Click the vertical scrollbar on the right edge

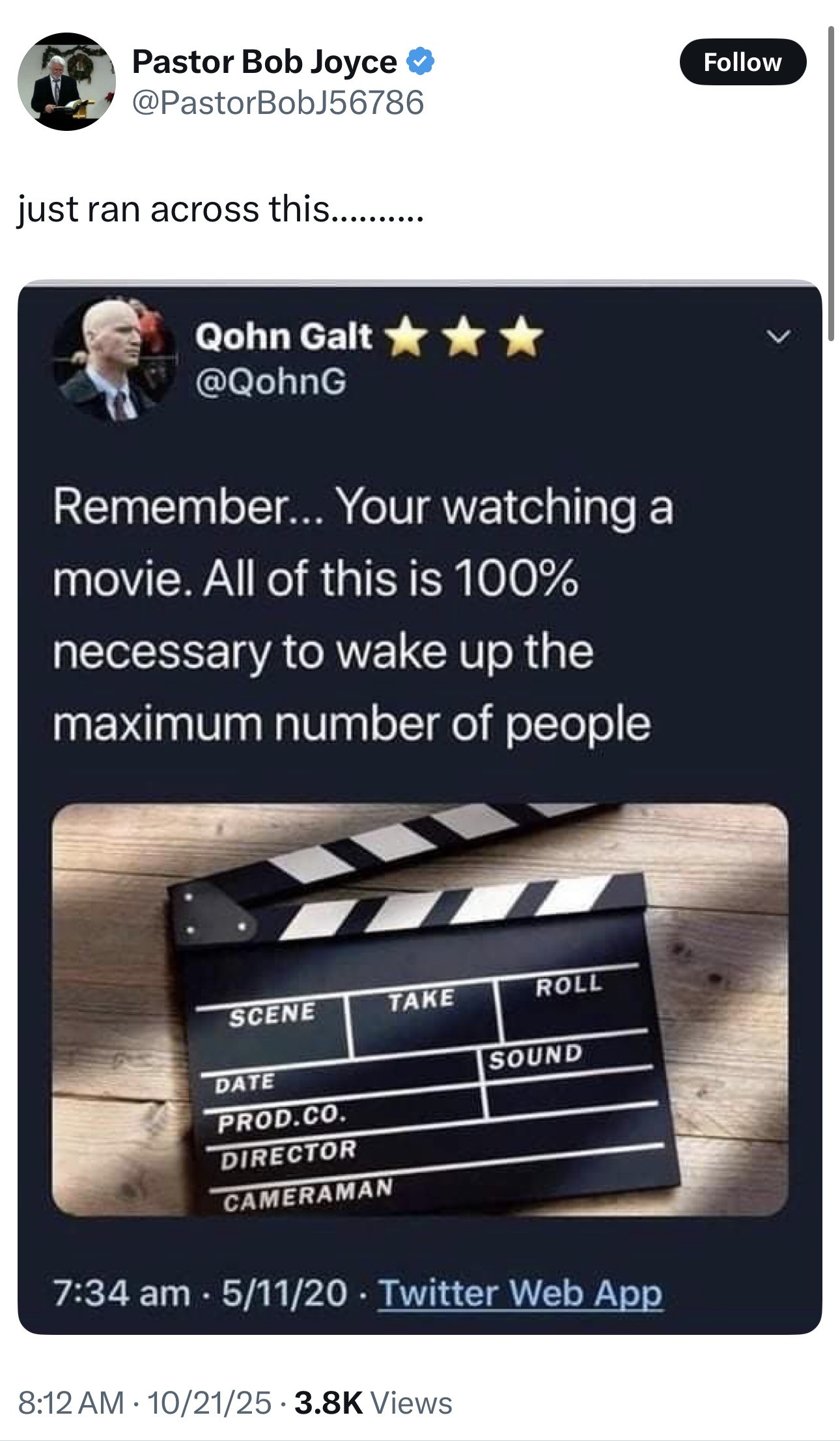pyautogui.click(x=831, y=183)
